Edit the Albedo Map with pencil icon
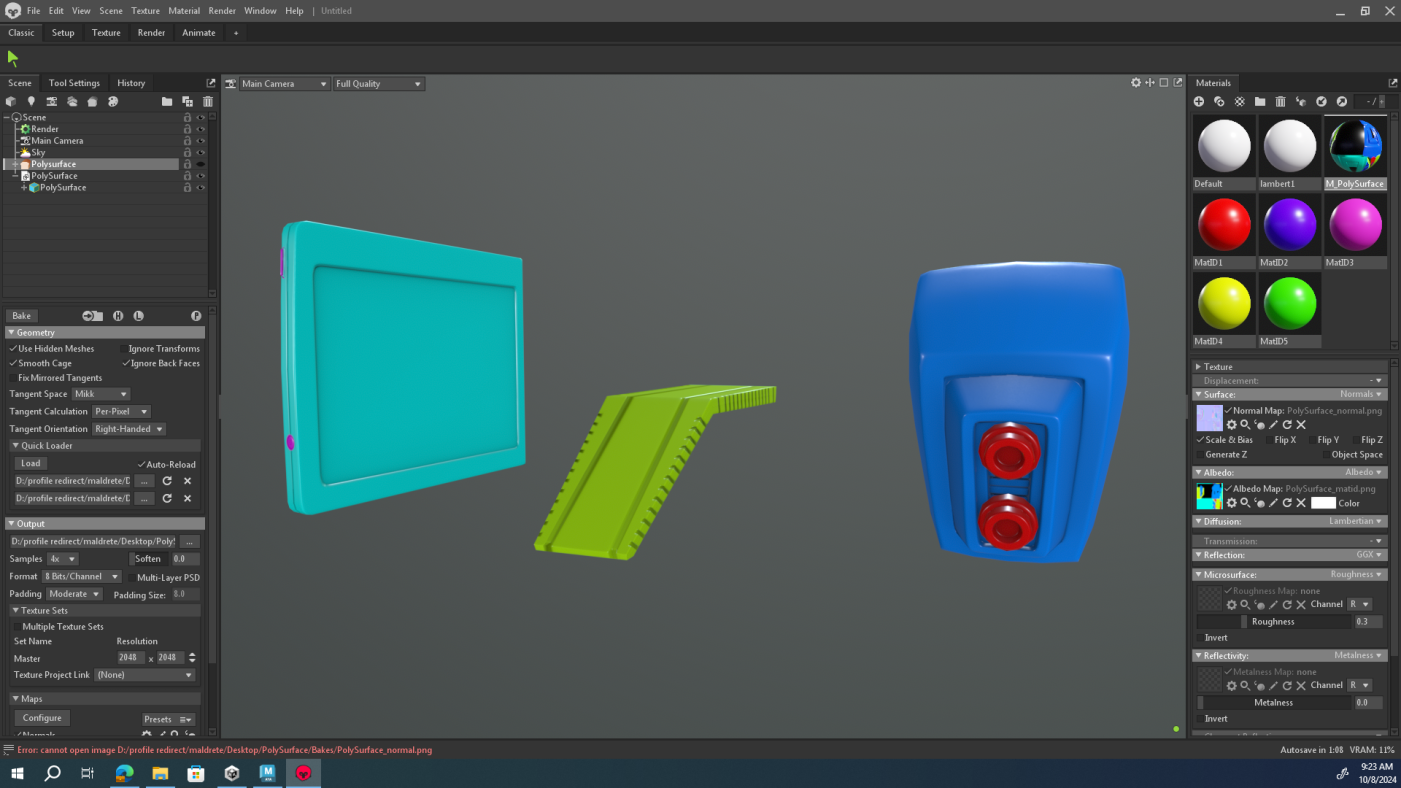This screenshot has height=788, width=1401. pyautogui.click(x=1273, y=503)
